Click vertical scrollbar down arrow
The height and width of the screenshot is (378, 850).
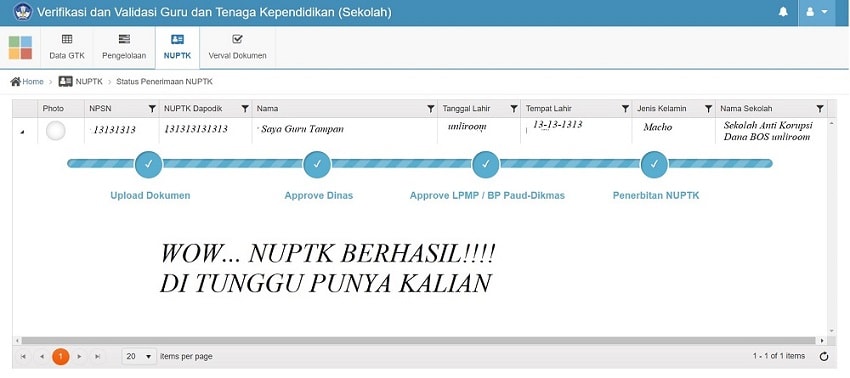pyautogui.click(x=832, y=331)
